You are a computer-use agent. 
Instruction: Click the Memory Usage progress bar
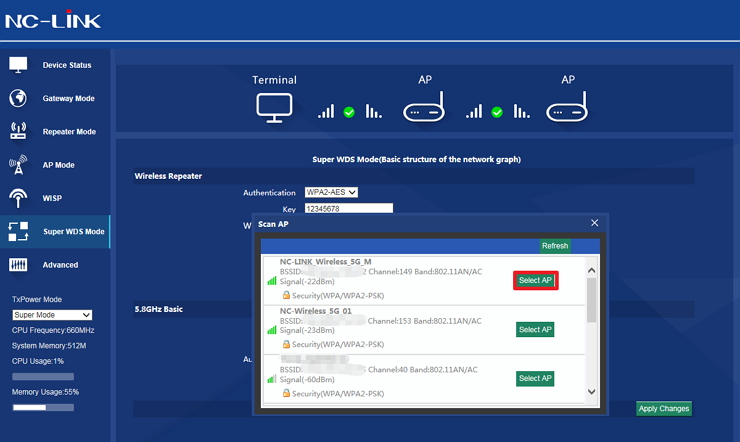(43, 407)
